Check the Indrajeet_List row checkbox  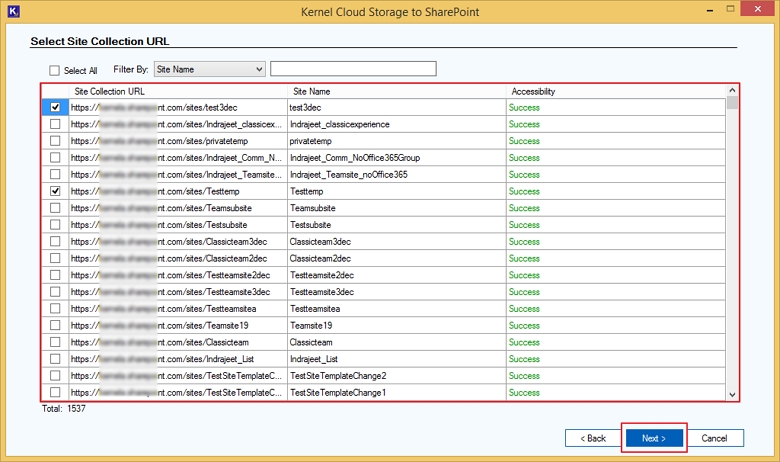tap(55, 359)
